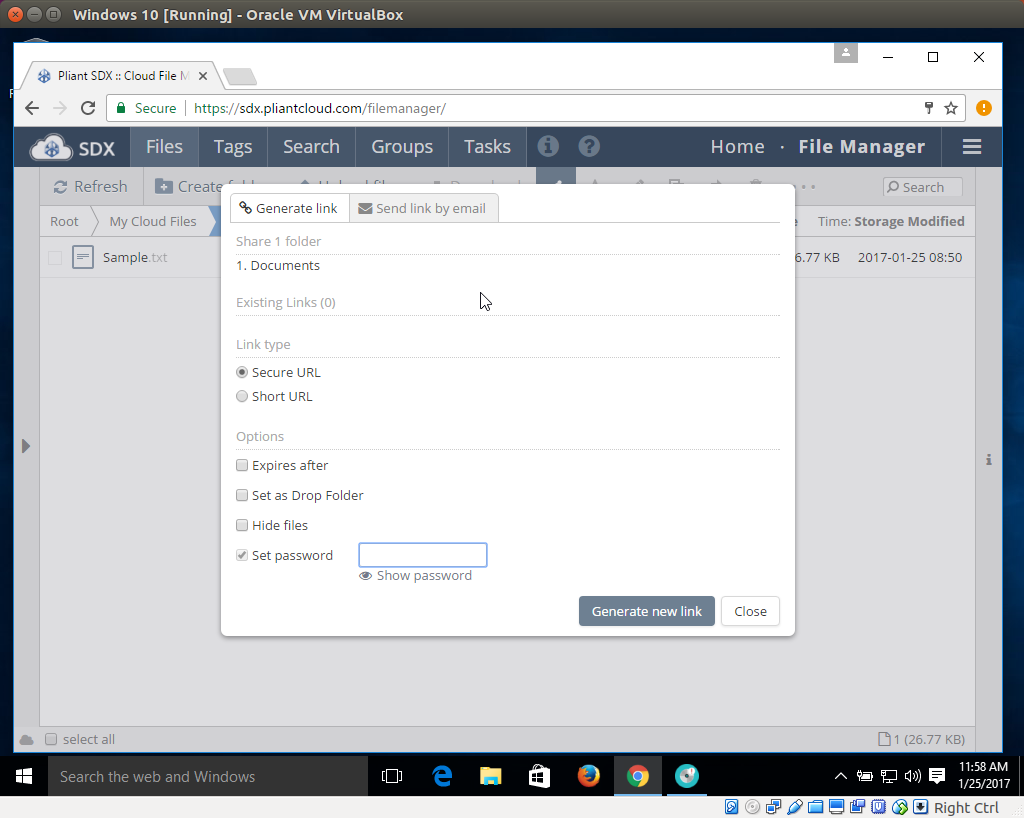The image size is (1024, 818).
Task: Show hidden system tray icons chevron
Action: 841,776
